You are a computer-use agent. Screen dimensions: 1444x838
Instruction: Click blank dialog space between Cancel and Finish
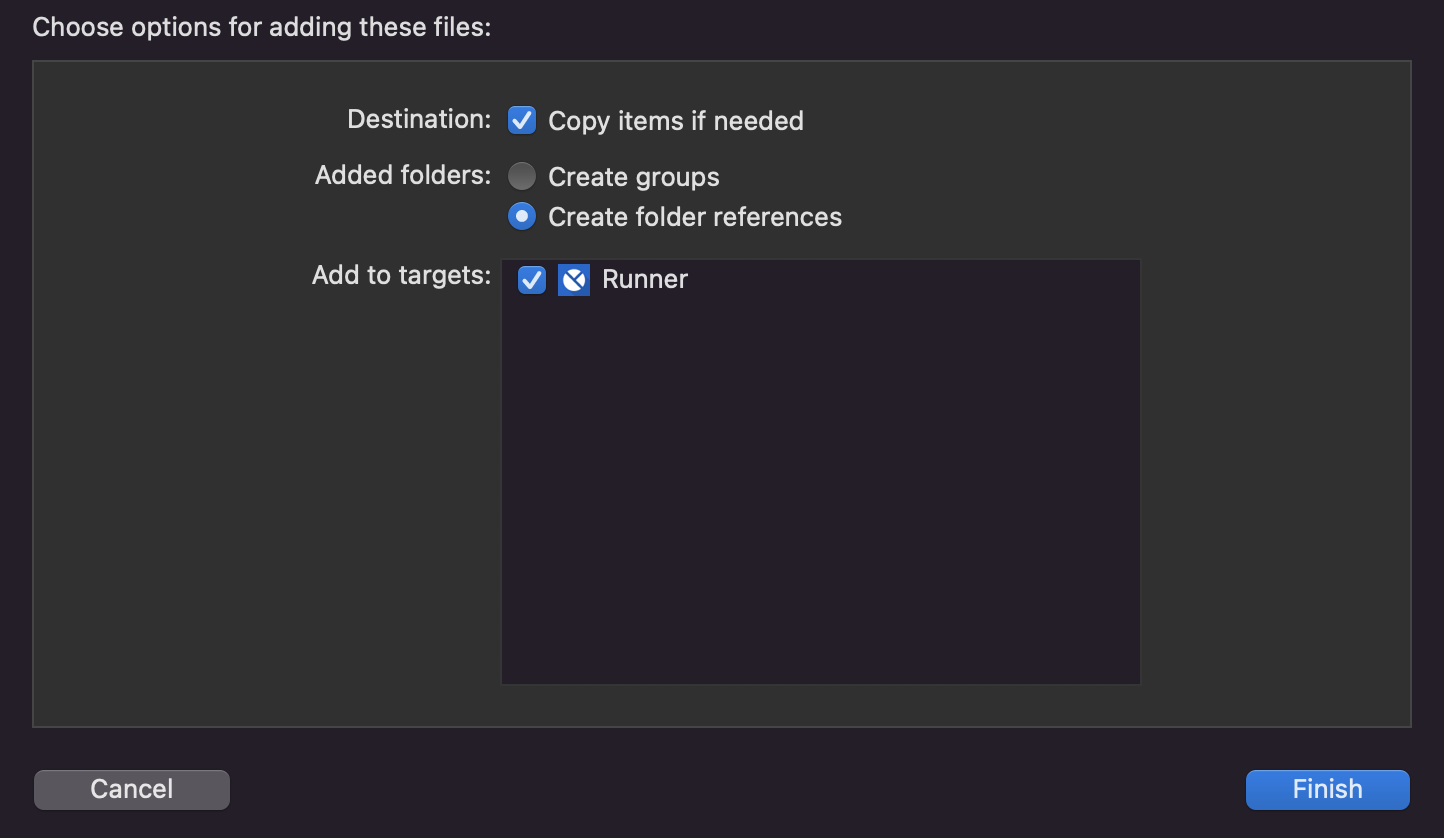tap(737, 789)
